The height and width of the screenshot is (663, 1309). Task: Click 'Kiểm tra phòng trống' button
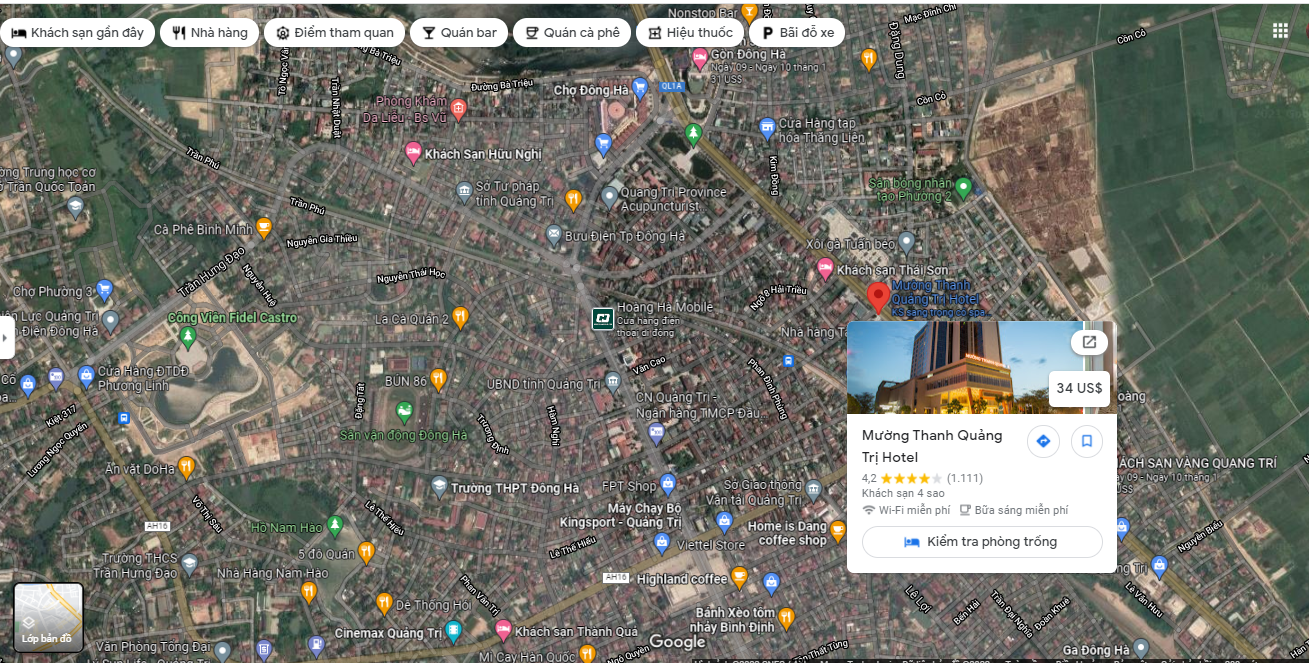(982, 542)
